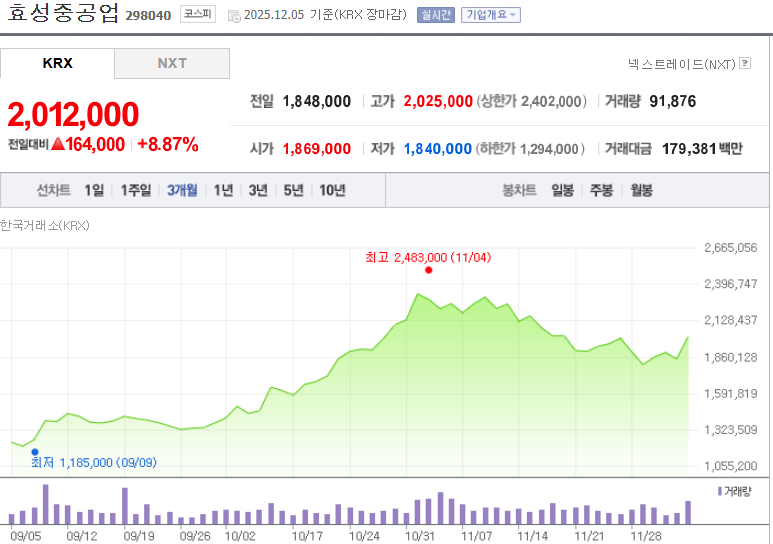Select the 10년 line chart period
773x544 pixels.
332,190
